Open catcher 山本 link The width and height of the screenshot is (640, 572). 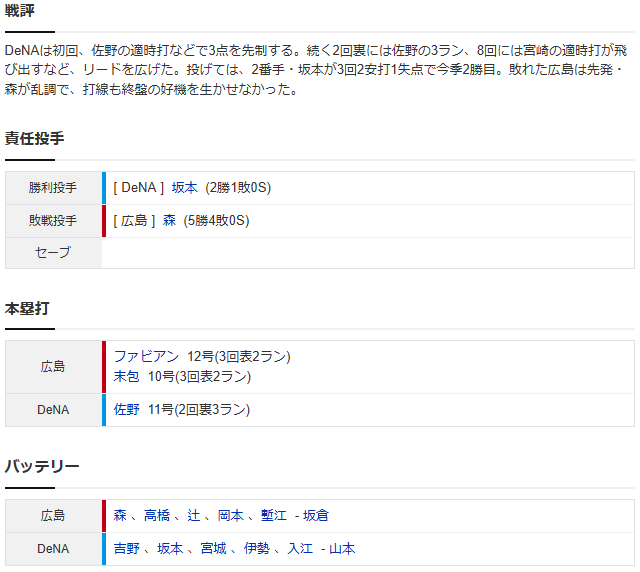(x=342, y=548)
